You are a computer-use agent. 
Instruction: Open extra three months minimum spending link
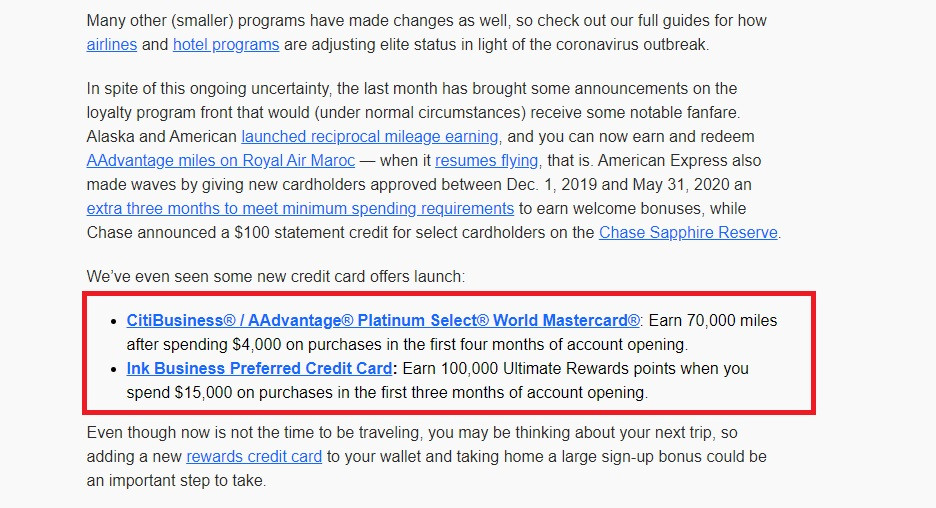click(x=300, y=208)
